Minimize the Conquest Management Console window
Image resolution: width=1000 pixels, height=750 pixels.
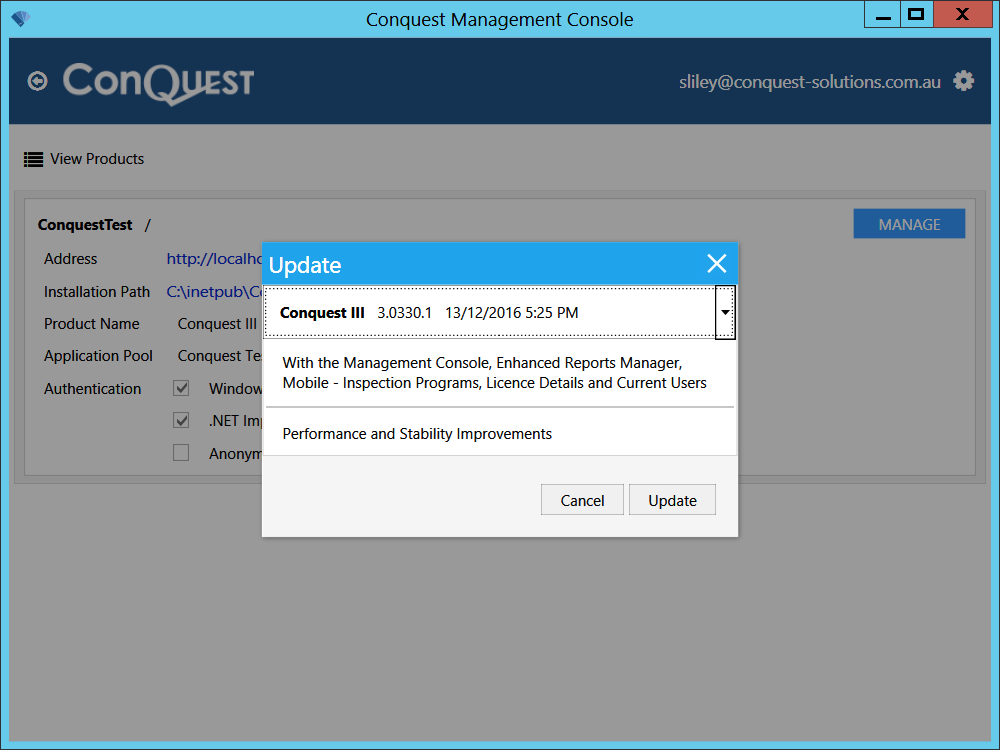click(x=883, y=15)
